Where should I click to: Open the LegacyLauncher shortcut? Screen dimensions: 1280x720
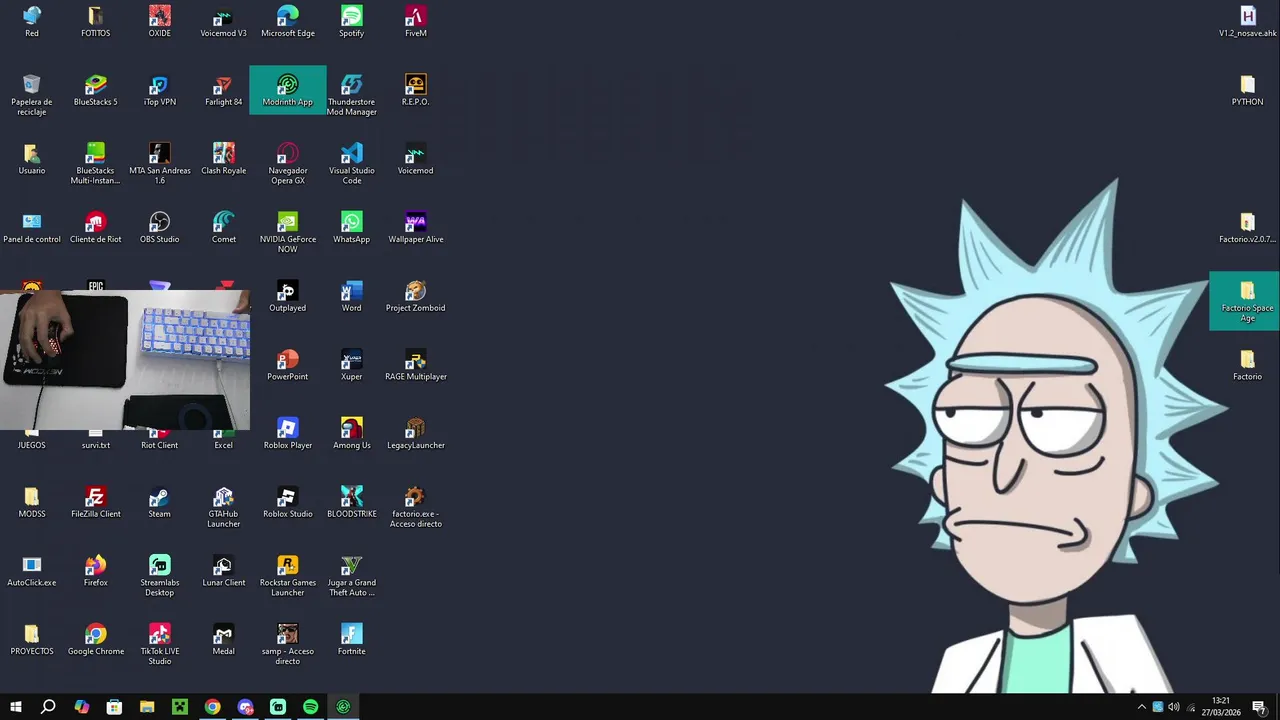(x=416, y=434)
